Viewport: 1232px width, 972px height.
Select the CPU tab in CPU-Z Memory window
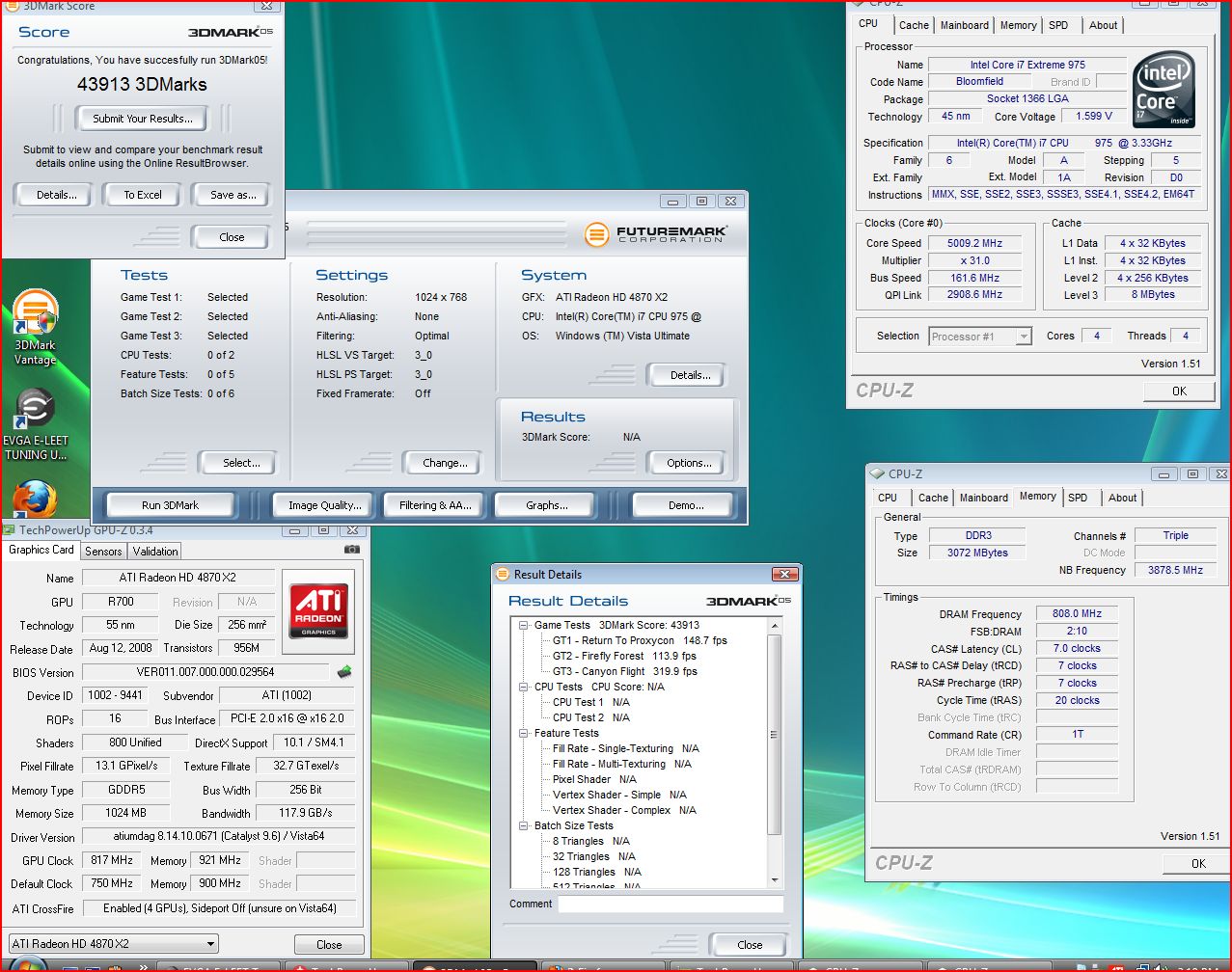tap(888, 498)
